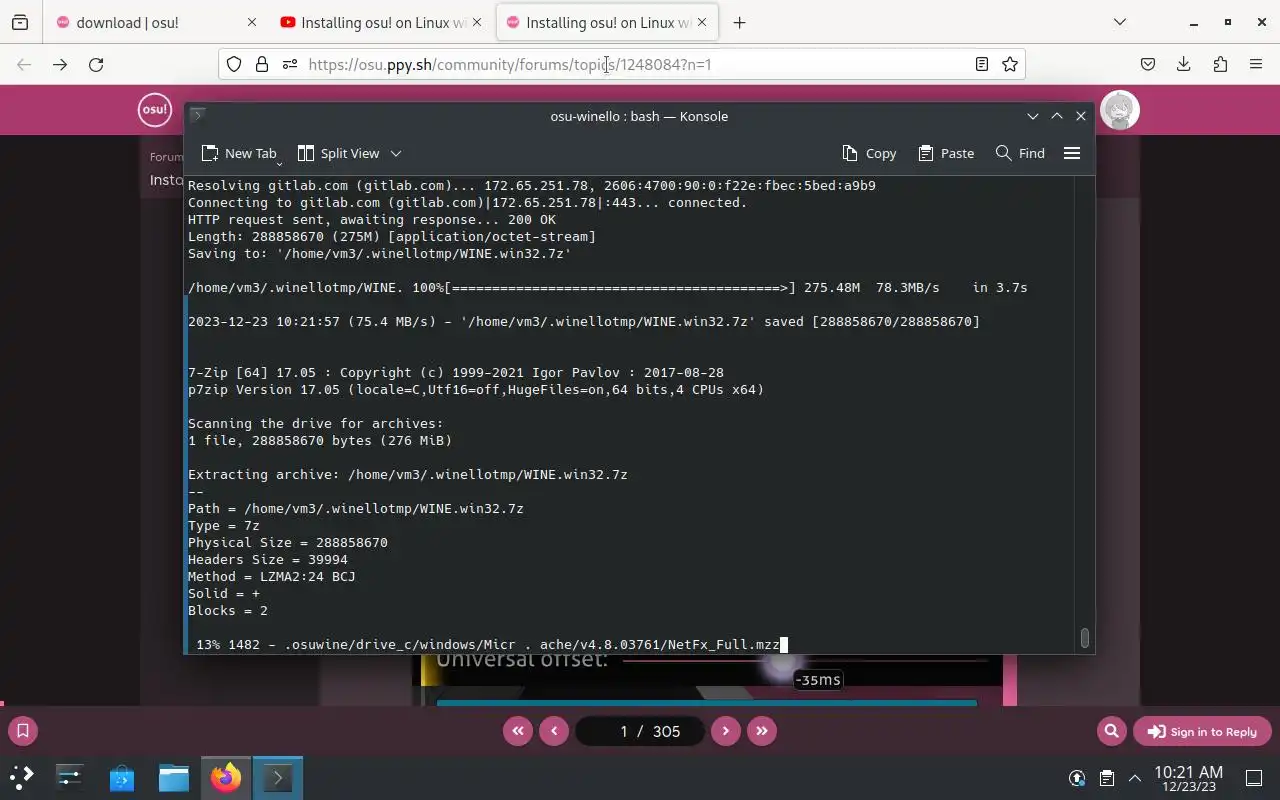Screen dimensions: 1280x800
Task: Open the list all tabs dropdown
Action: [1119, 22]
